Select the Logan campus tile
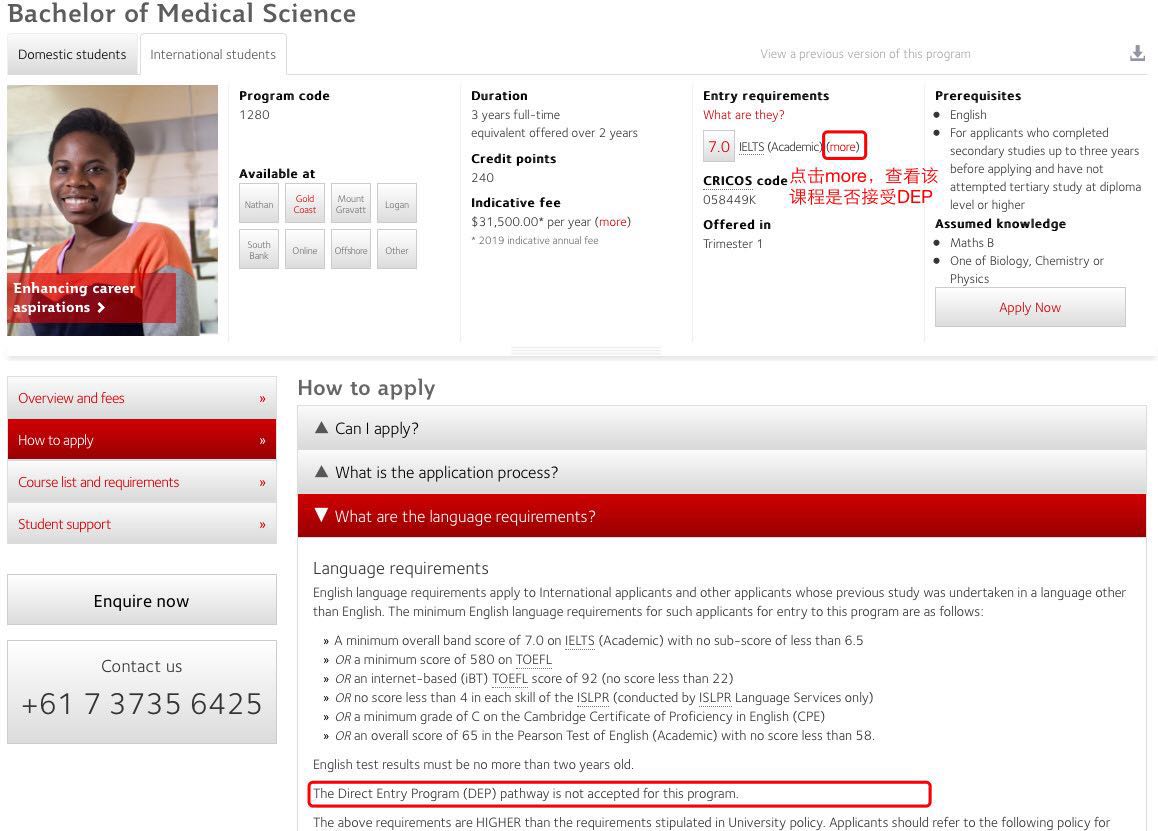The image size is (1158, 831). point(397,204)
